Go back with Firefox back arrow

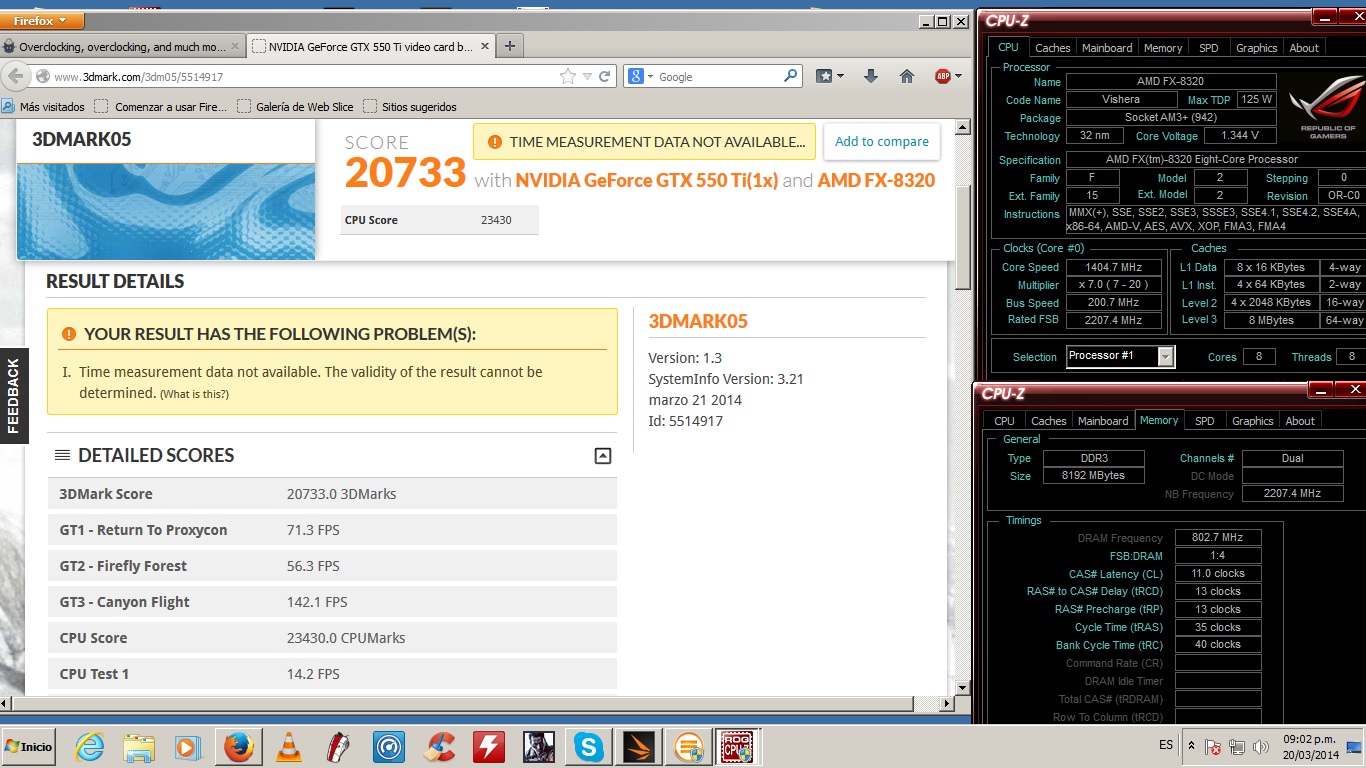(x=16, y=76)
